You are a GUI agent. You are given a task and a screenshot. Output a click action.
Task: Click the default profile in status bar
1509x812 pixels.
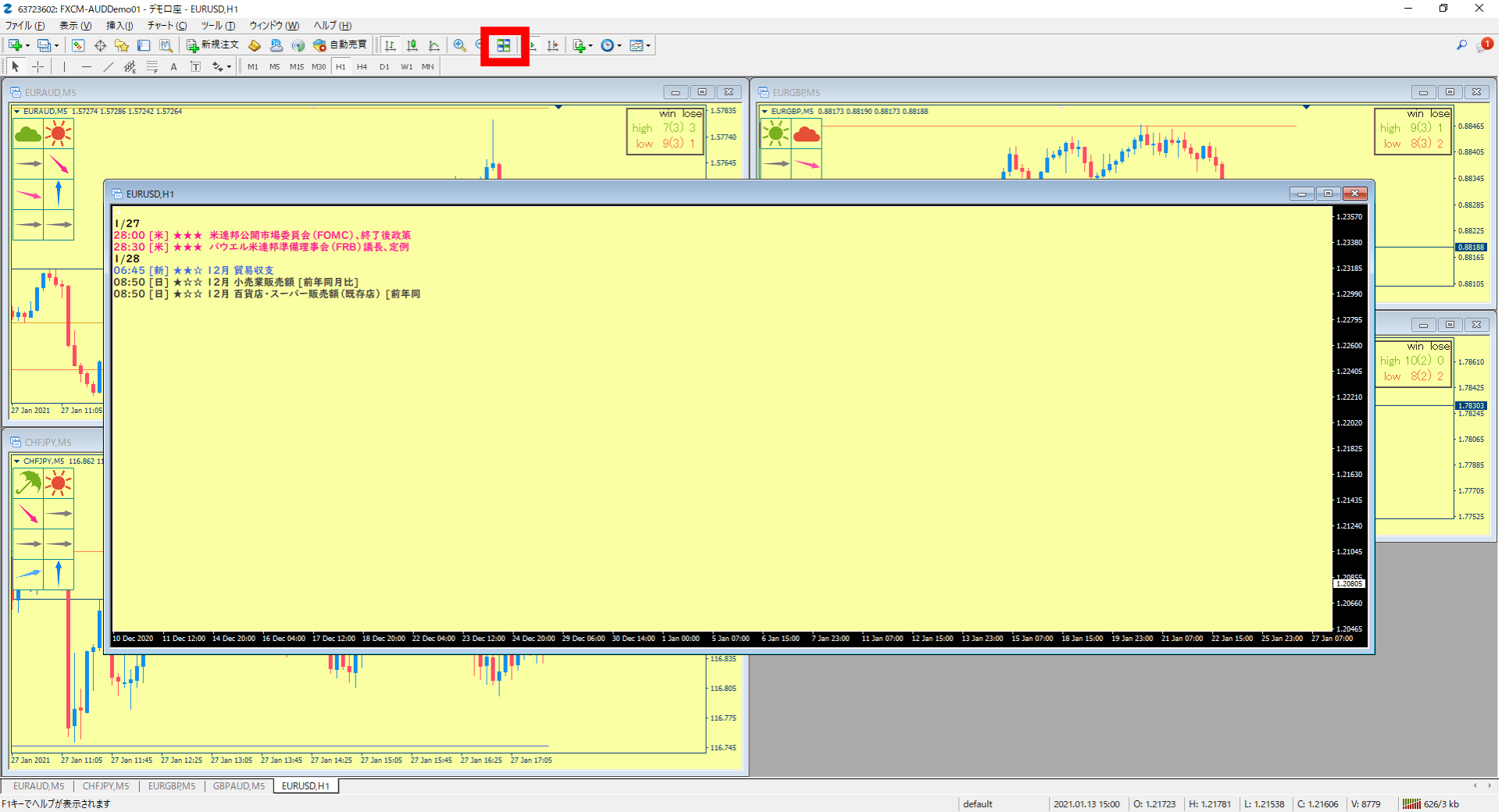(x=978, y=804)
